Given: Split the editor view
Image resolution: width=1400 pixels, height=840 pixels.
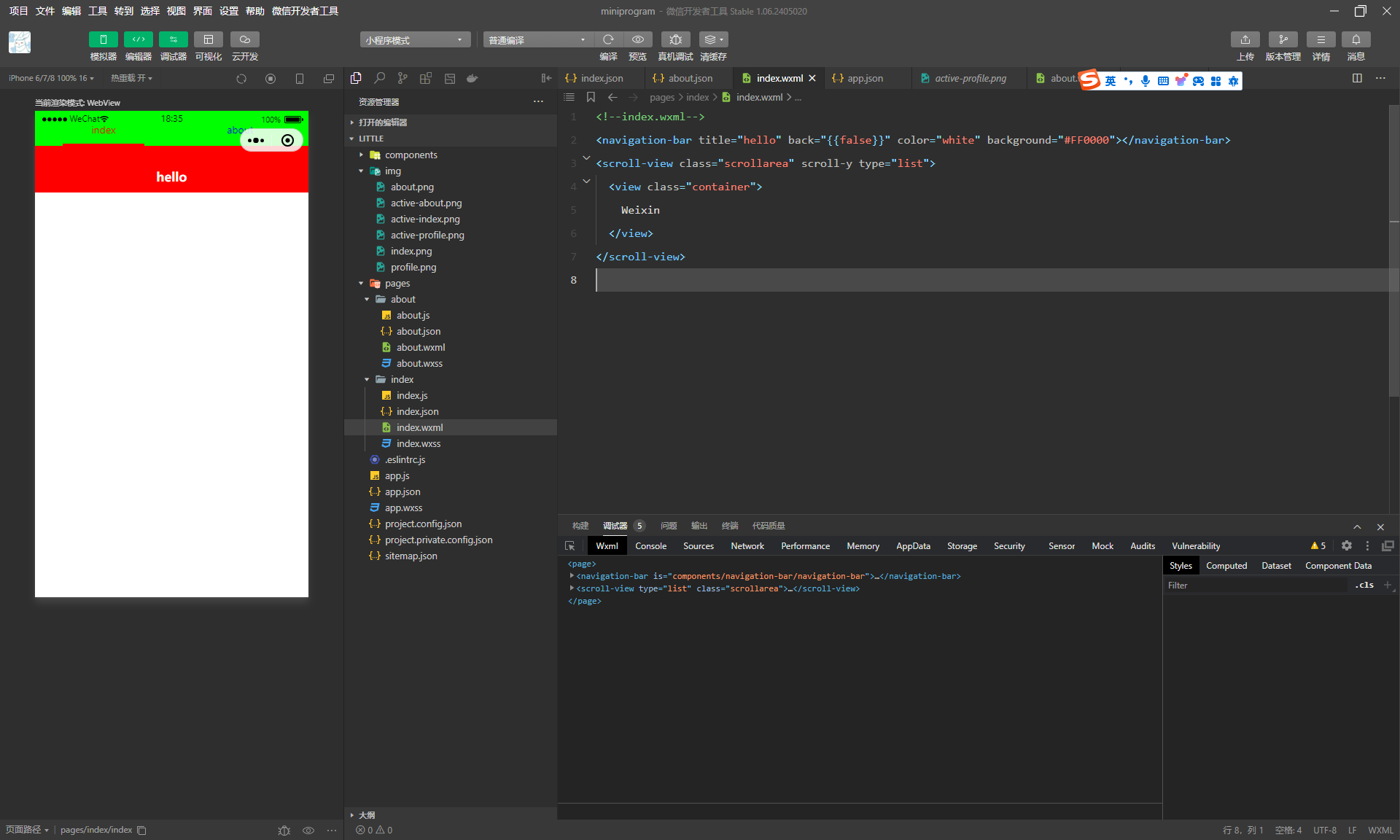Looking at the screenshot, I should point(1357,78).
